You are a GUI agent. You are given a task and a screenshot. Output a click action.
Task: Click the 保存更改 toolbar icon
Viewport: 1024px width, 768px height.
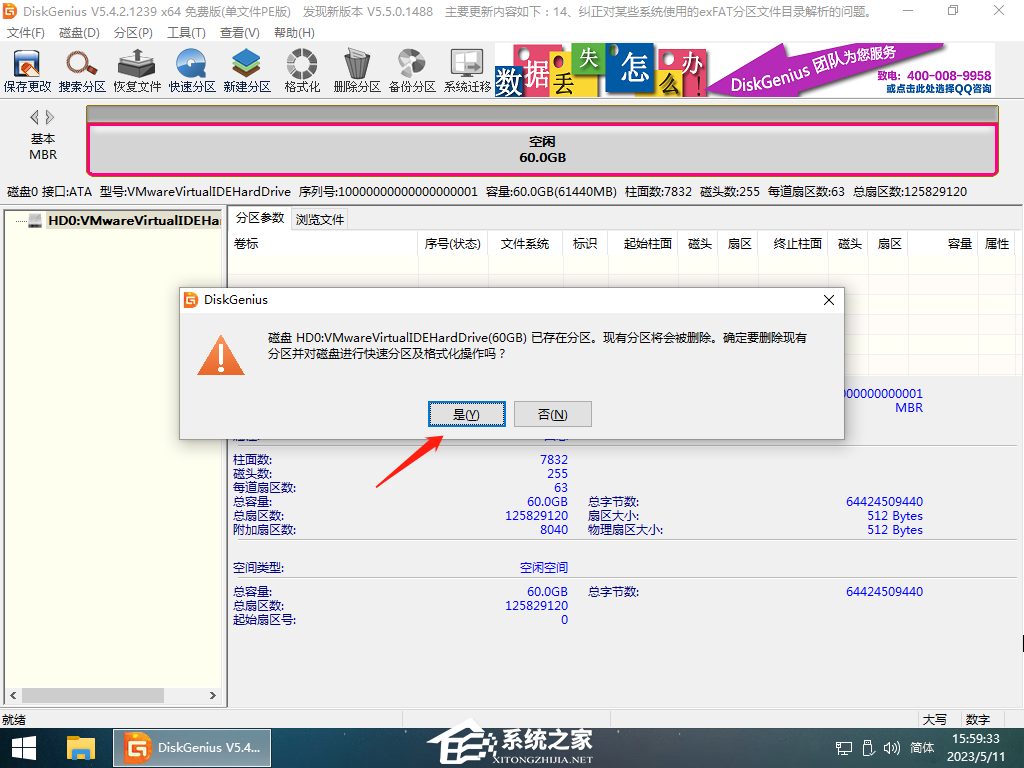coord(27,71)
